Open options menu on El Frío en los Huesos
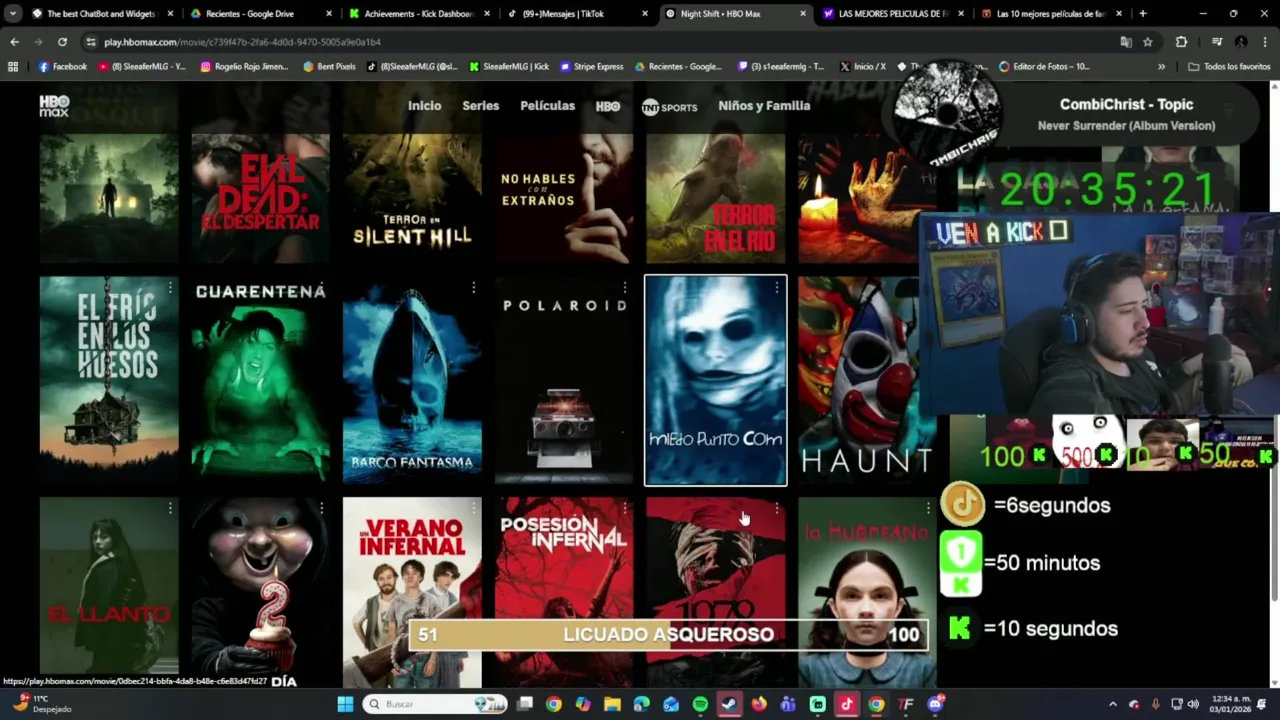This screenshot has width=1280, height=720. point(170,288)
